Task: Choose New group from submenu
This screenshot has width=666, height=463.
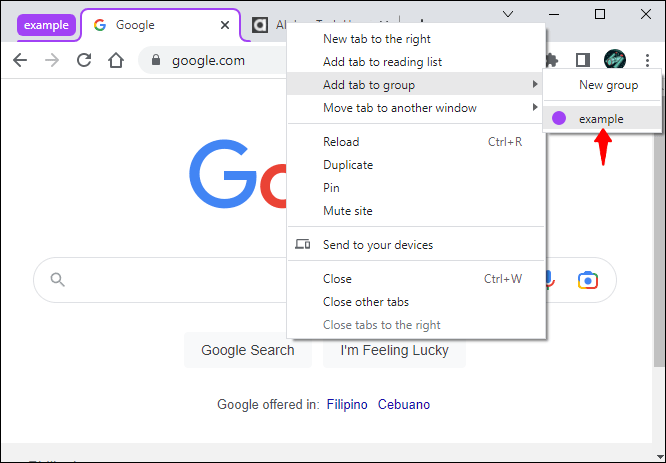Action: click(x=608, y=86)
